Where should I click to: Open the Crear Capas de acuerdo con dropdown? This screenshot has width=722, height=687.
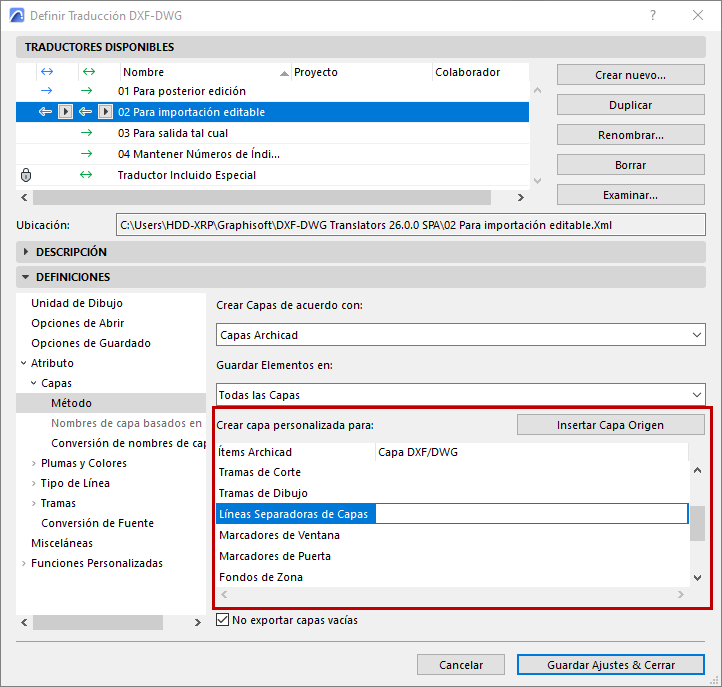[460, 335]
